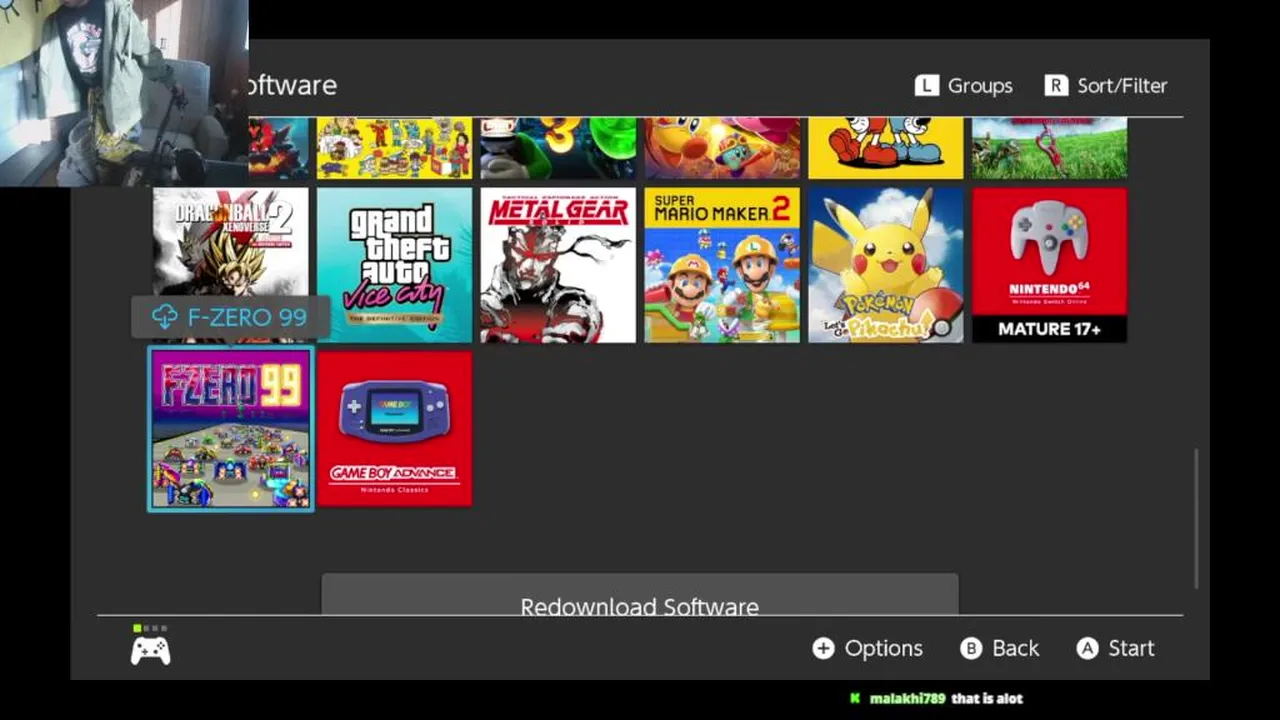This screenshot has height=720, width=1280.
Task: Click the "that is alot" chat message
Action: click(x=987, y=699)
